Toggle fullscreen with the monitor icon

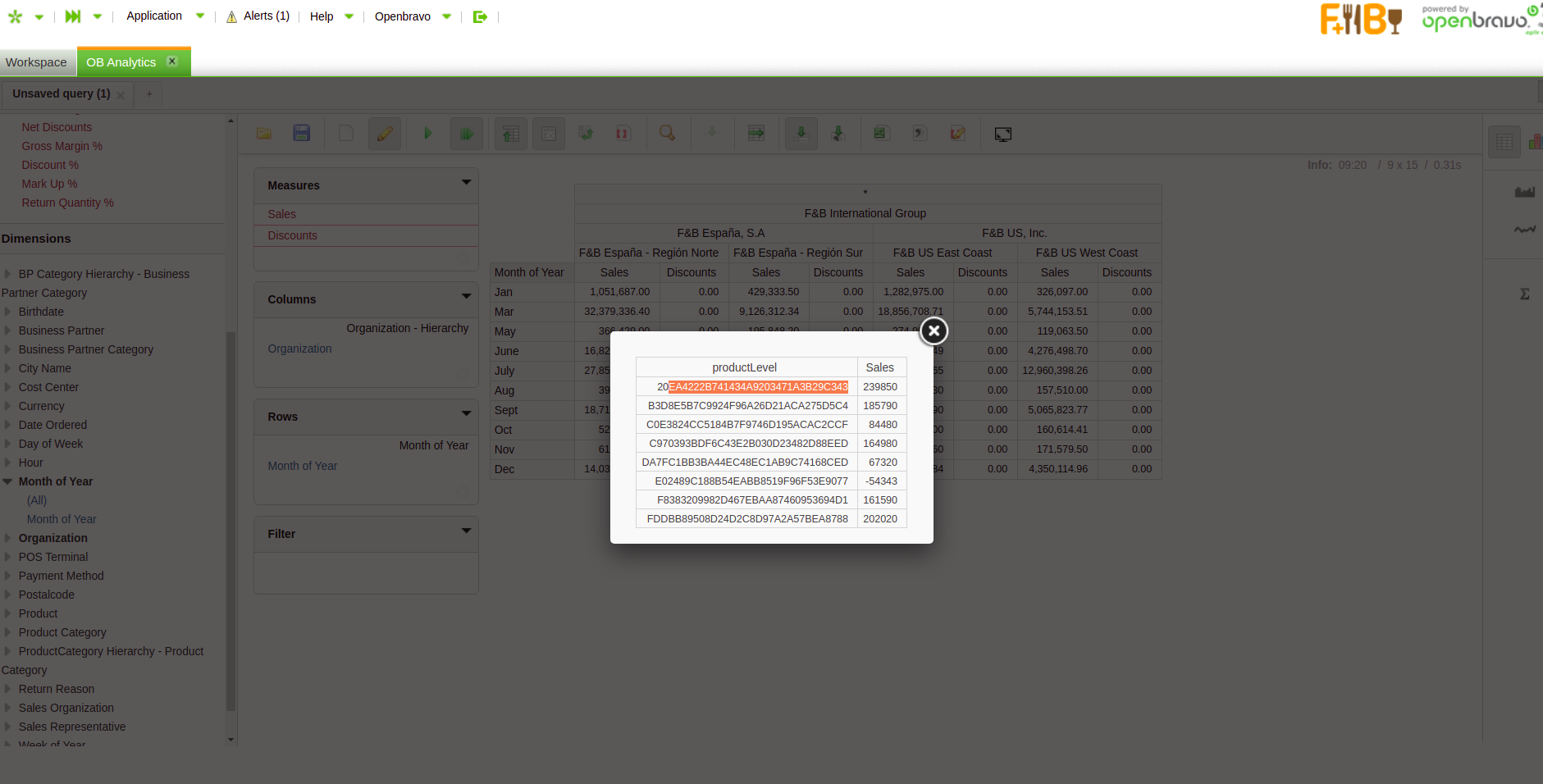(1002, 134)
